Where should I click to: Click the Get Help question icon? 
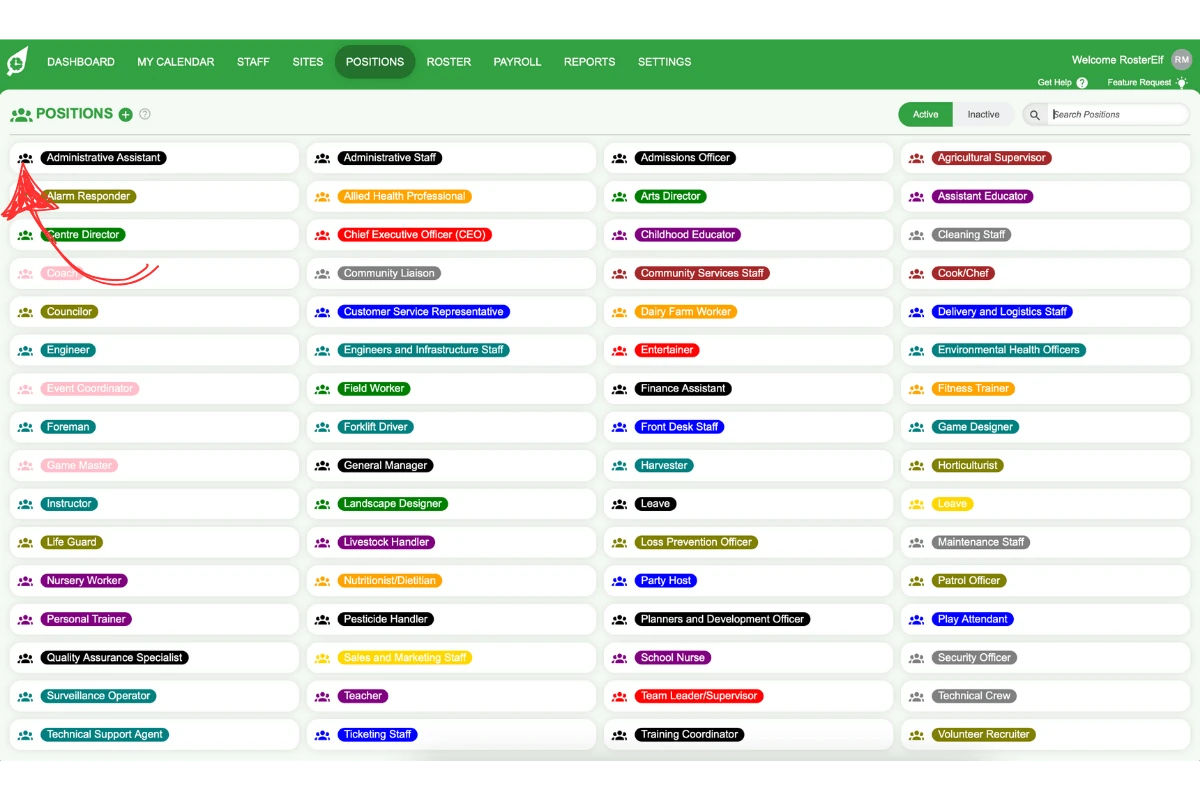pos(1082,83)
